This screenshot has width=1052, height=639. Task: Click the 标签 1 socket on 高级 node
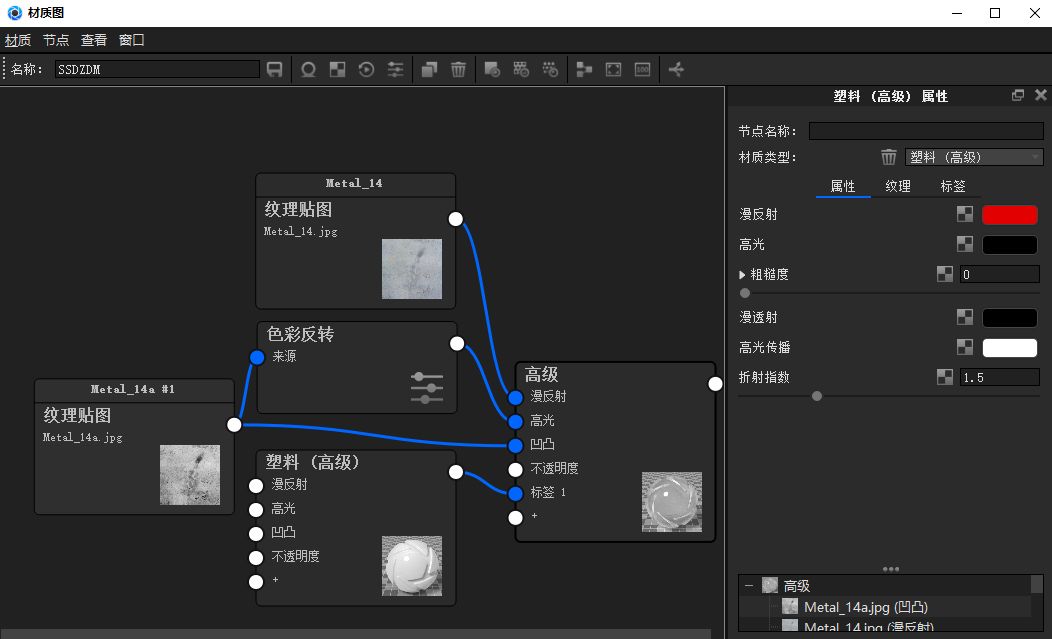pyautogui.click(x=515, y=493)
